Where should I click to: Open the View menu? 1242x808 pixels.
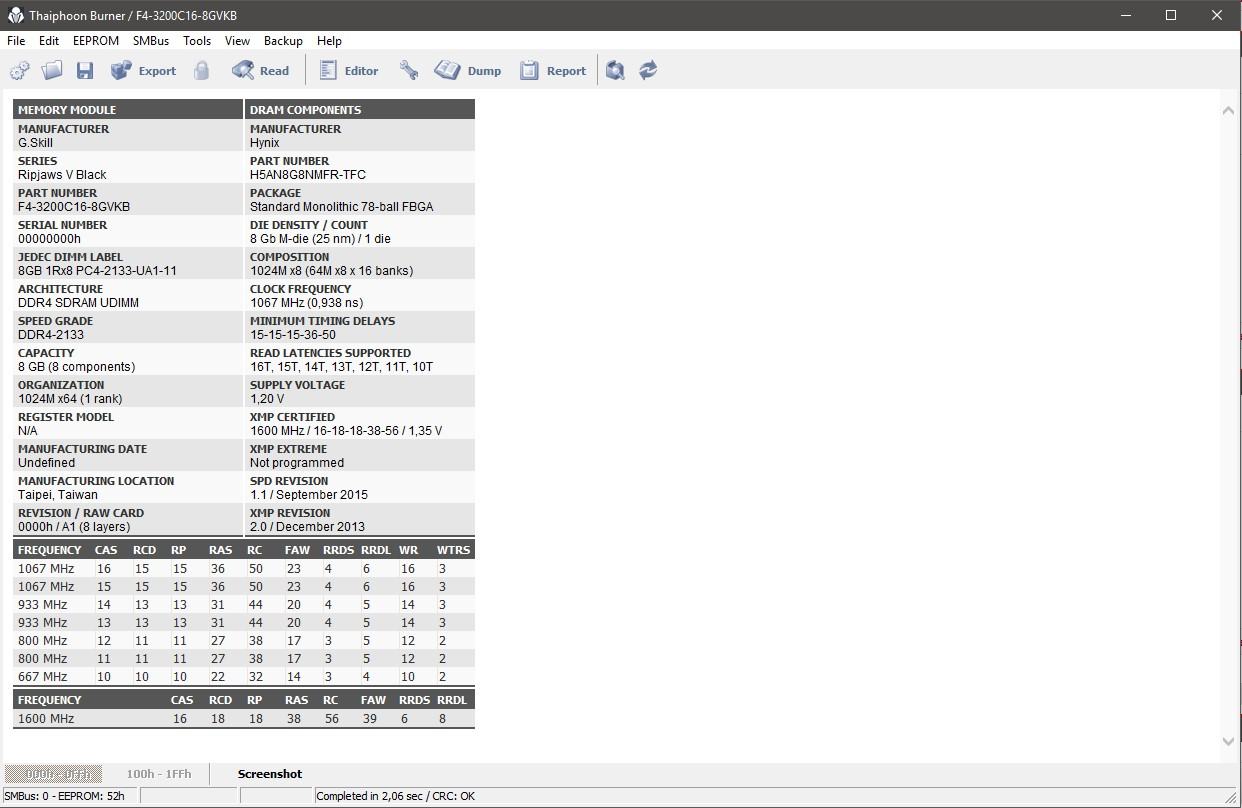237,41
